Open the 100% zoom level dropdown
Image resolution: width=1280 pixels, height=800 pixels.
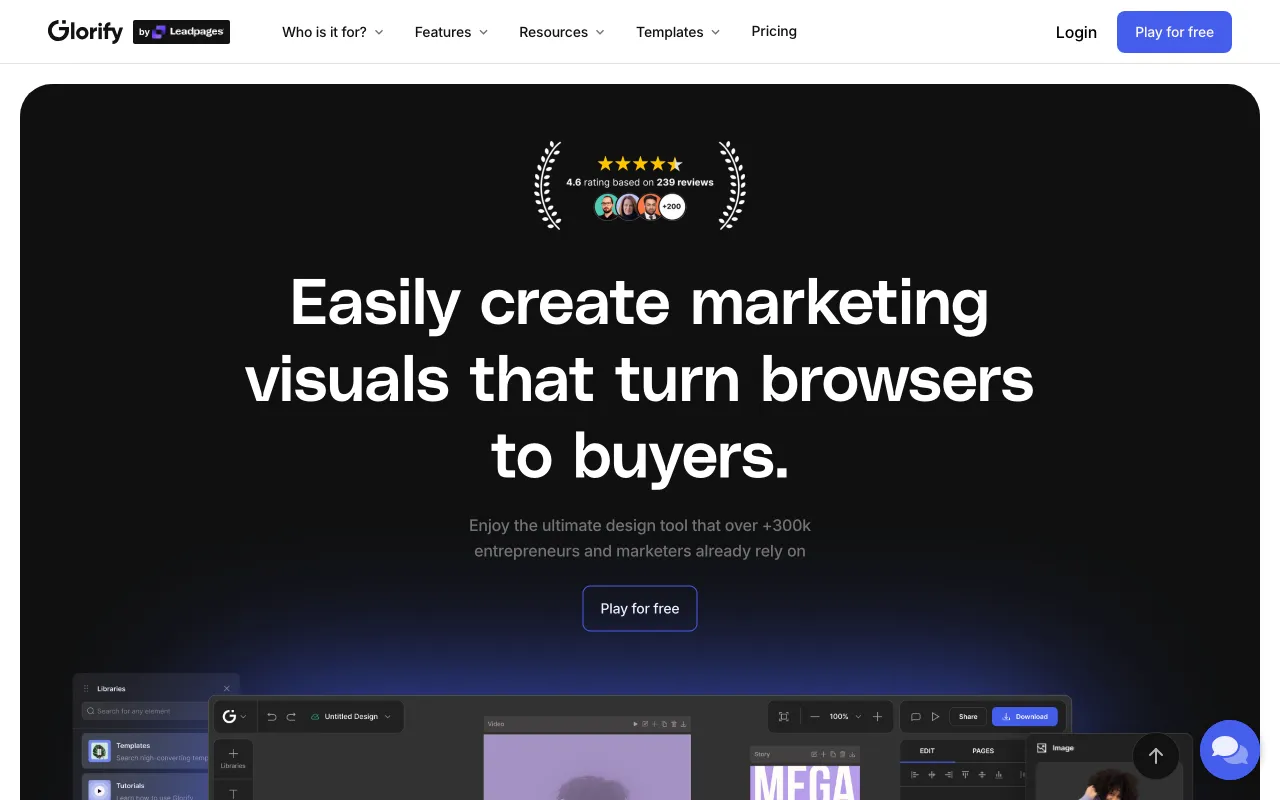[x=845, y=717]
